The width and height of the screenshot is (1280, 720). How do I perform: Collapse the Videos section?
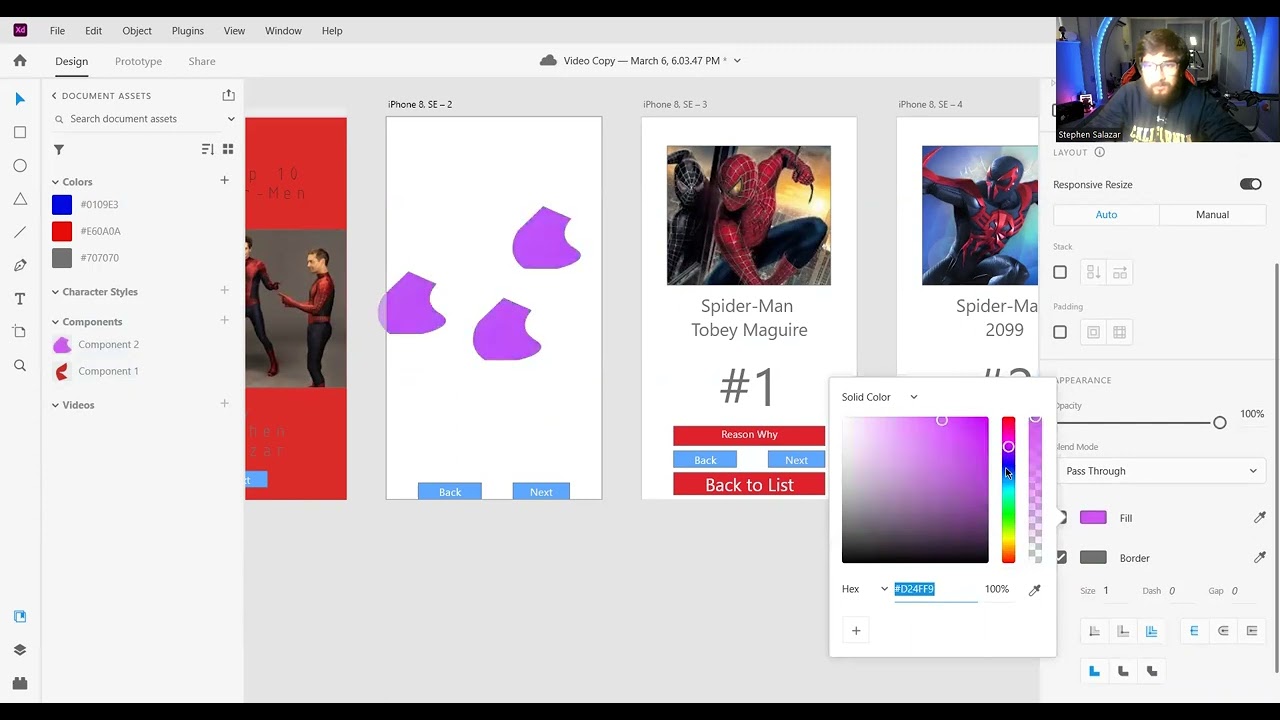[x=55, y=405]
